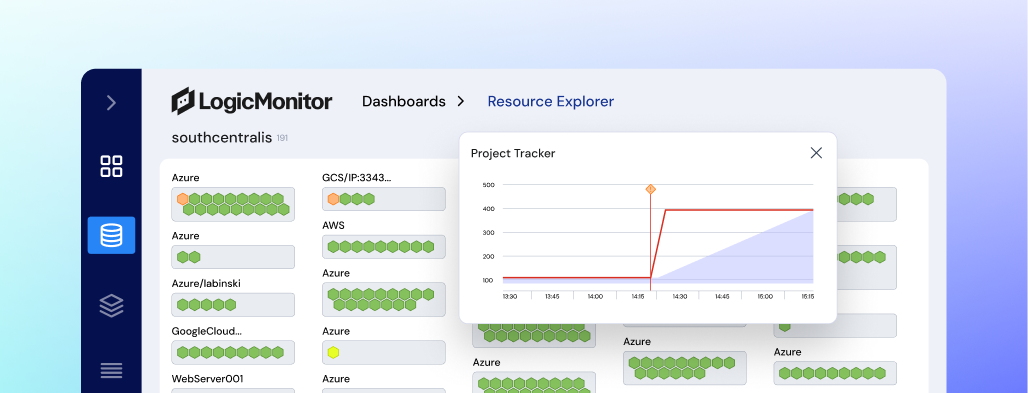The height and width of the screenshot is (393, 1028).
Task: Open the Azure/labinski resource group tile
Action: coord(233,304)
